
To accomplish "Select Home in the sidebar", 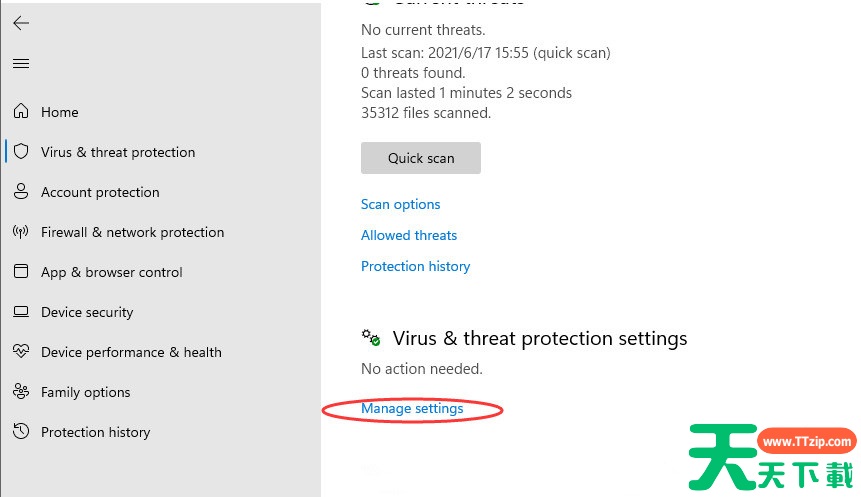I will 60,112.
